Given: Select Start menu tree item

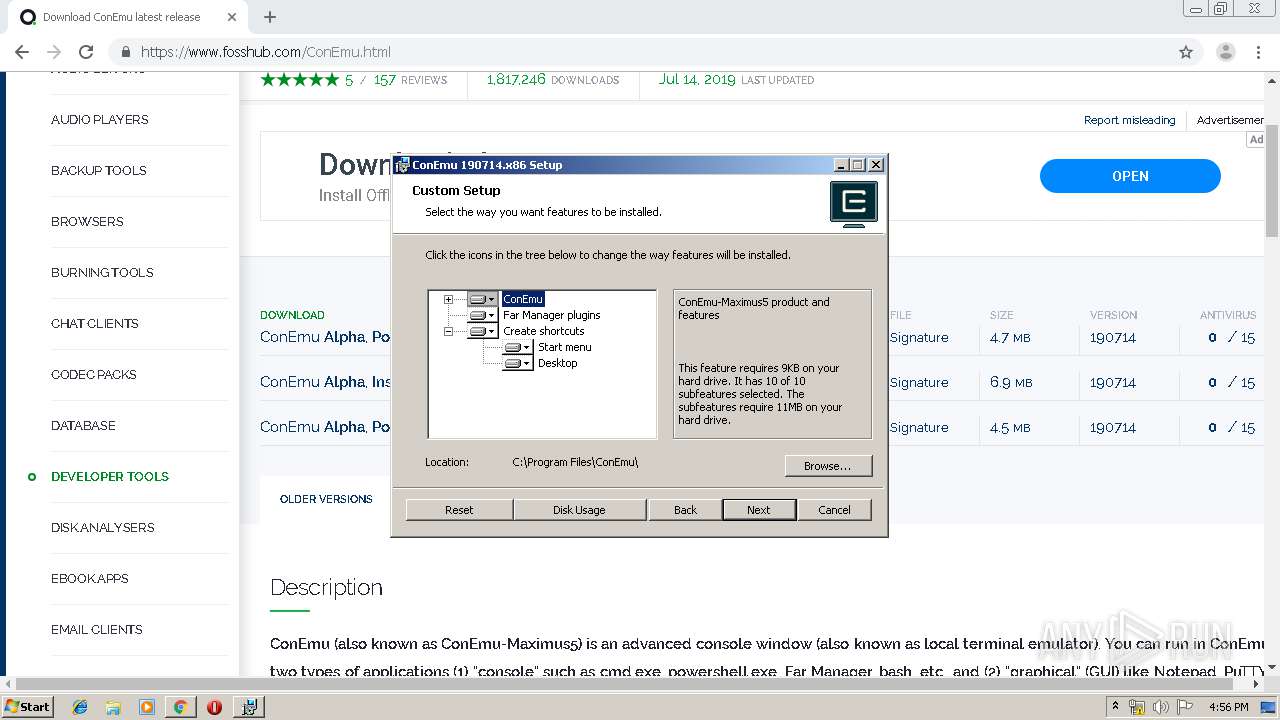Looking at the screenshot, I should 565,347.
